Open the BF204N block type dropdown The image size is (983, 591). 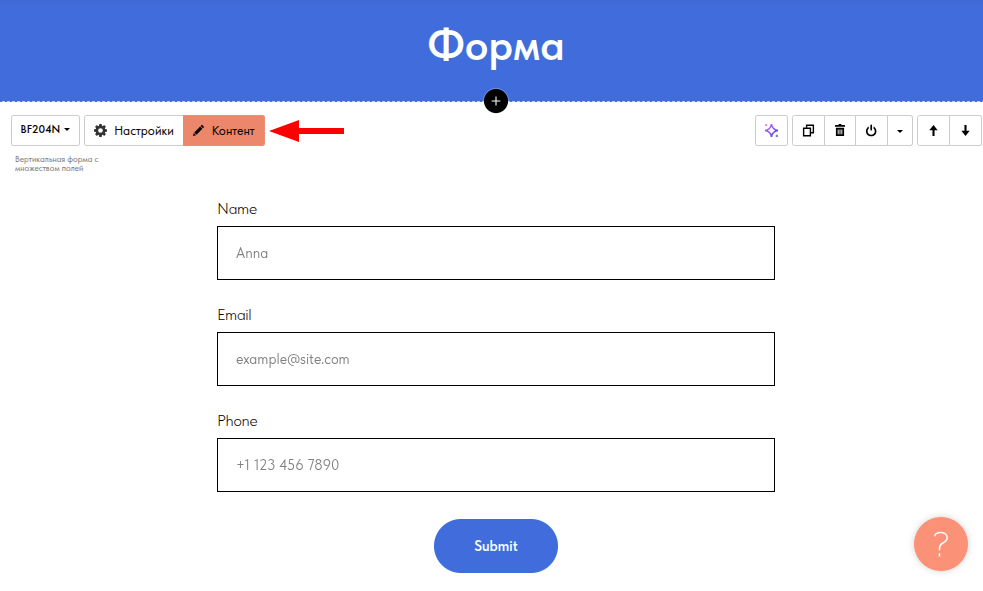click(x=45, y=130)
